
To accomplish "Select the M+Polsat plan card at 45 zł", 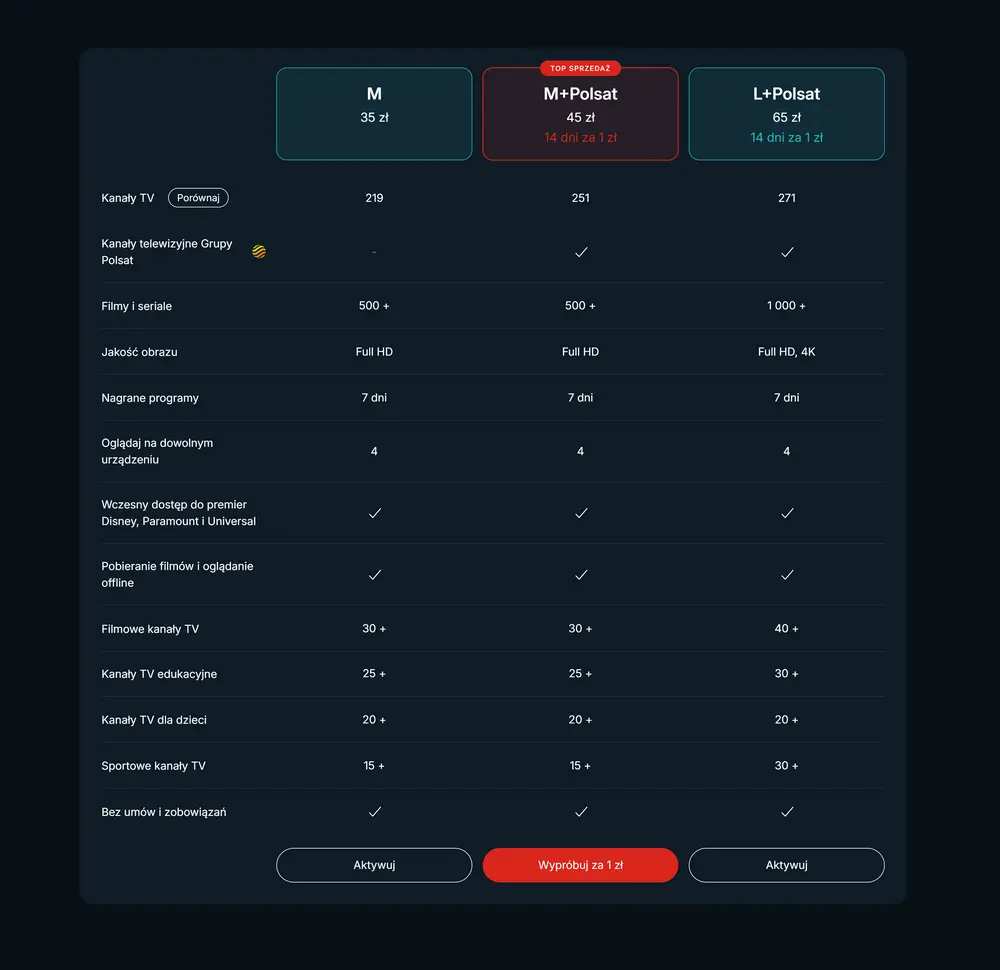I will 580,114.
